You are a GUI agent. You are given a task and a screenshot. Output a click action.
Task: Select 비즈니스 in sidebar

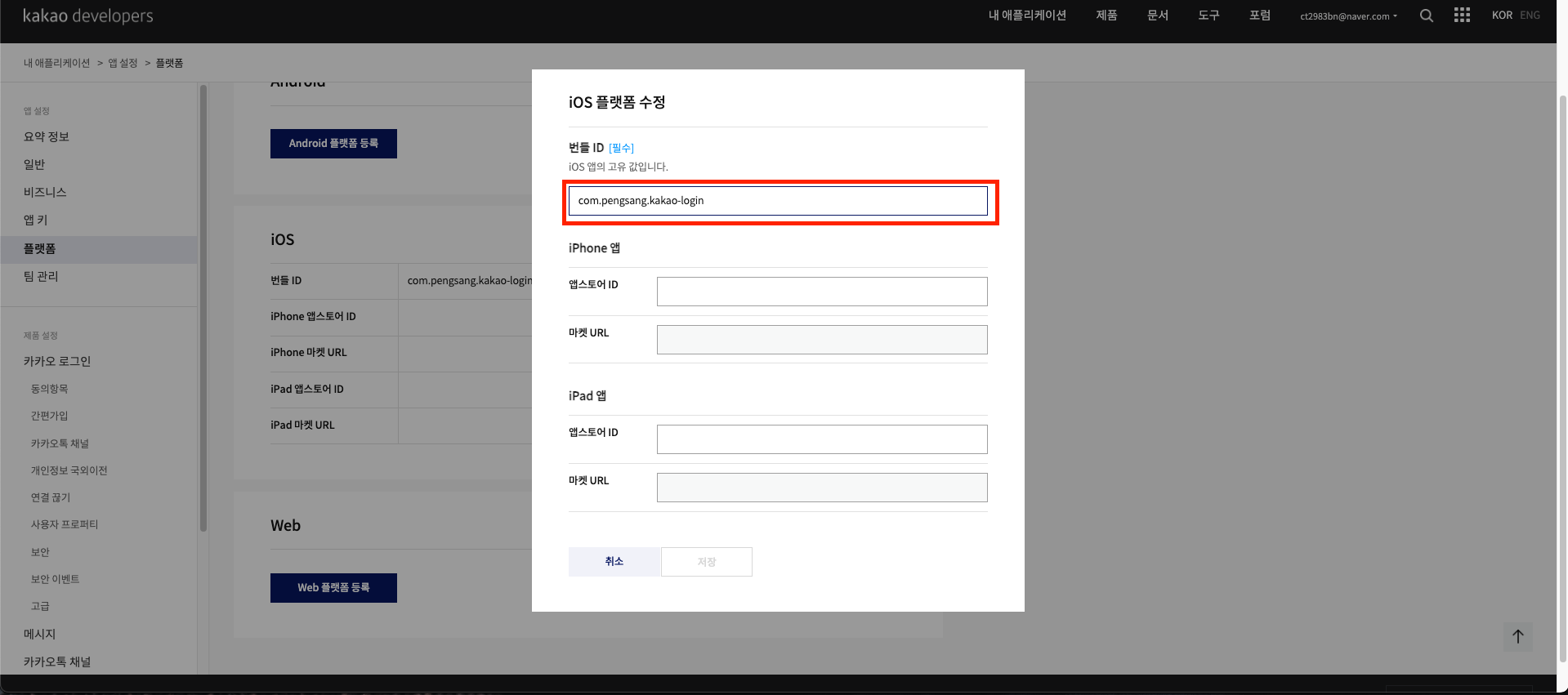45,192
